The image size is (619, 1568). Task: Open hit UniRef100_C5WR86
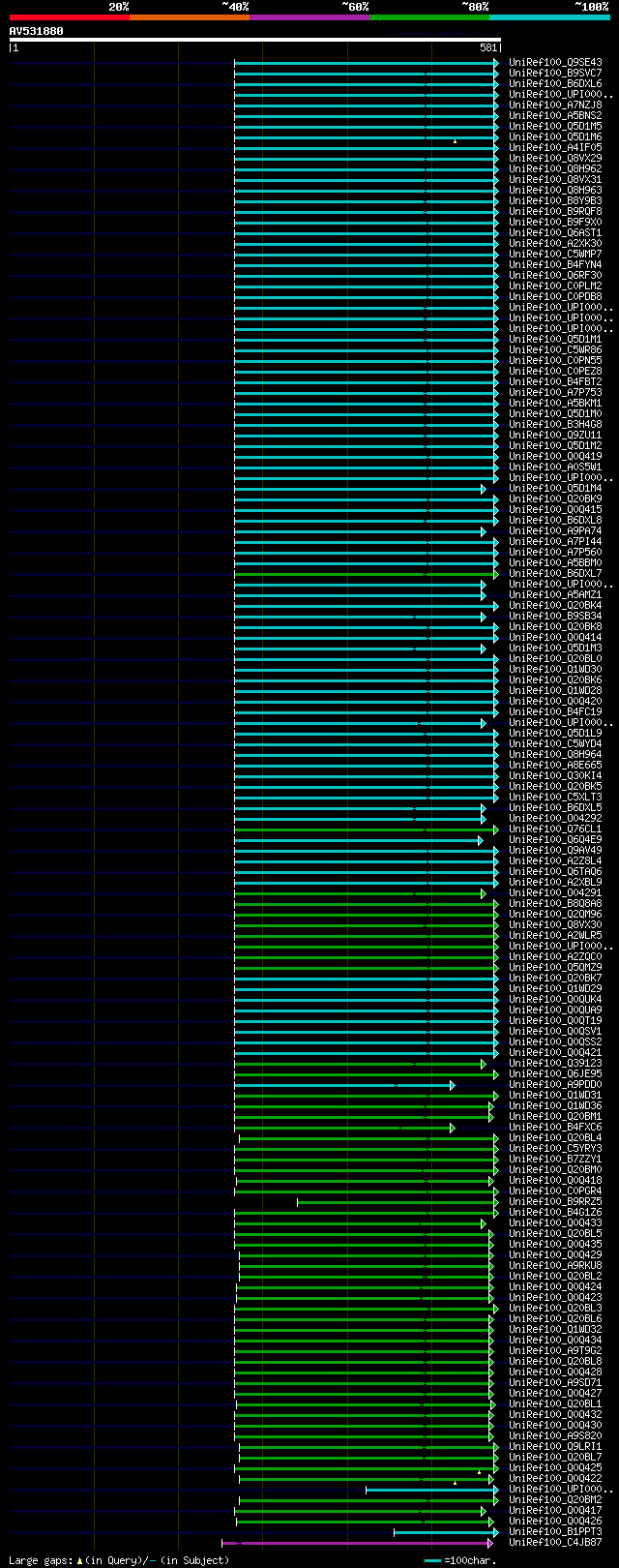[555, 350]
